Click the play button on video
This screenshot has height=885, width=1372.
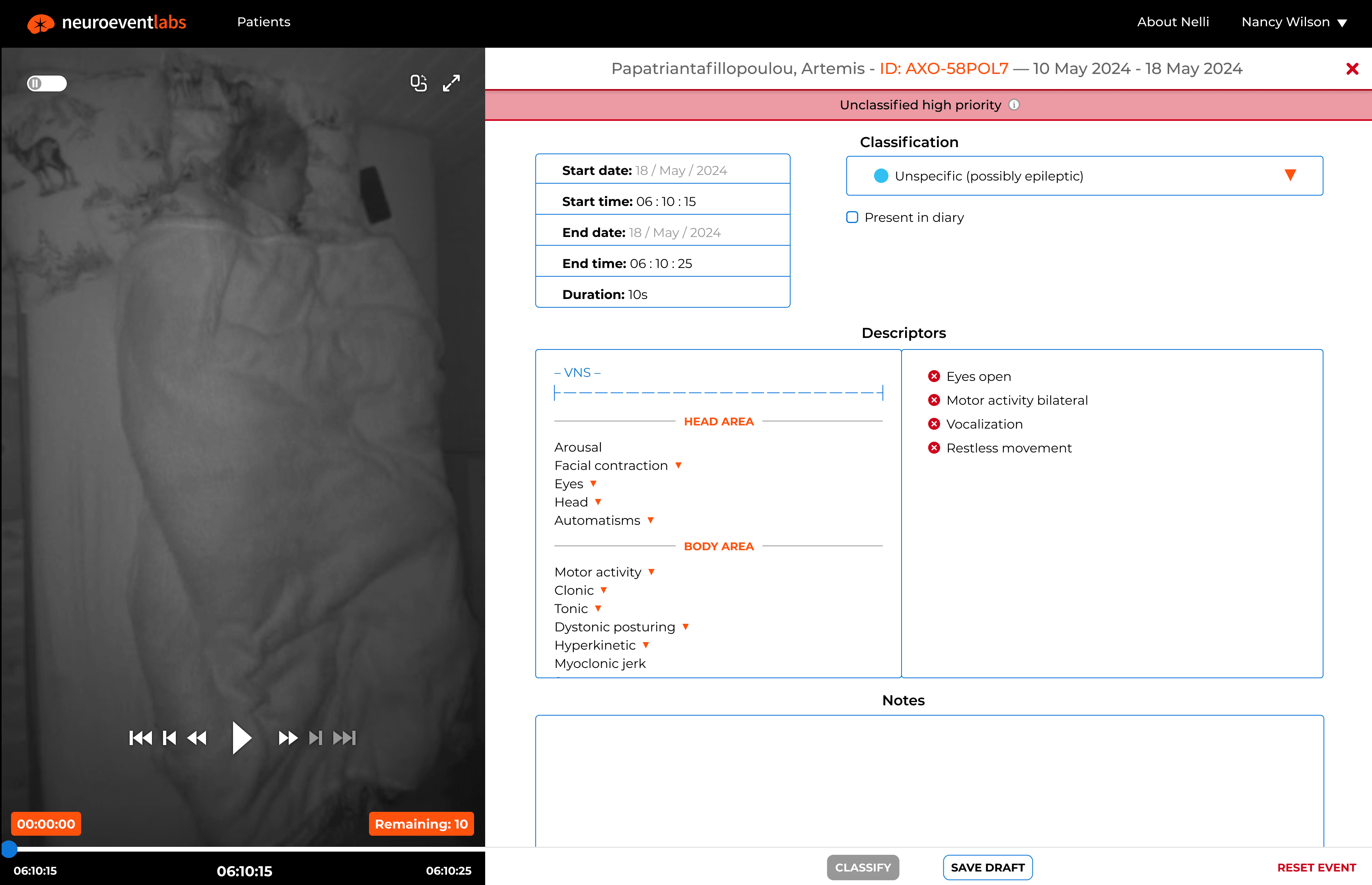tap(241, 737)
